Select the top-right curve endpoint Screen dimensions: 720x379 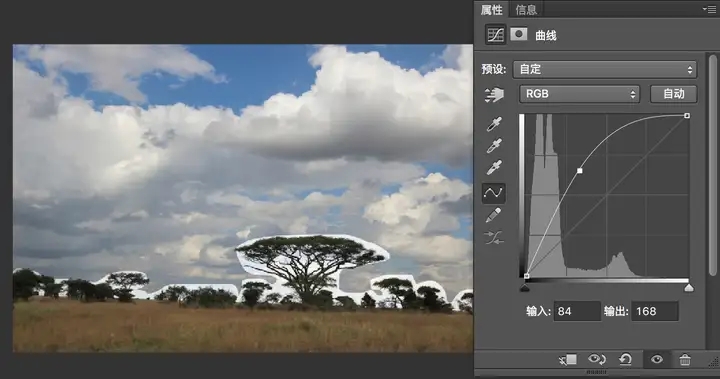pos(687,116)
